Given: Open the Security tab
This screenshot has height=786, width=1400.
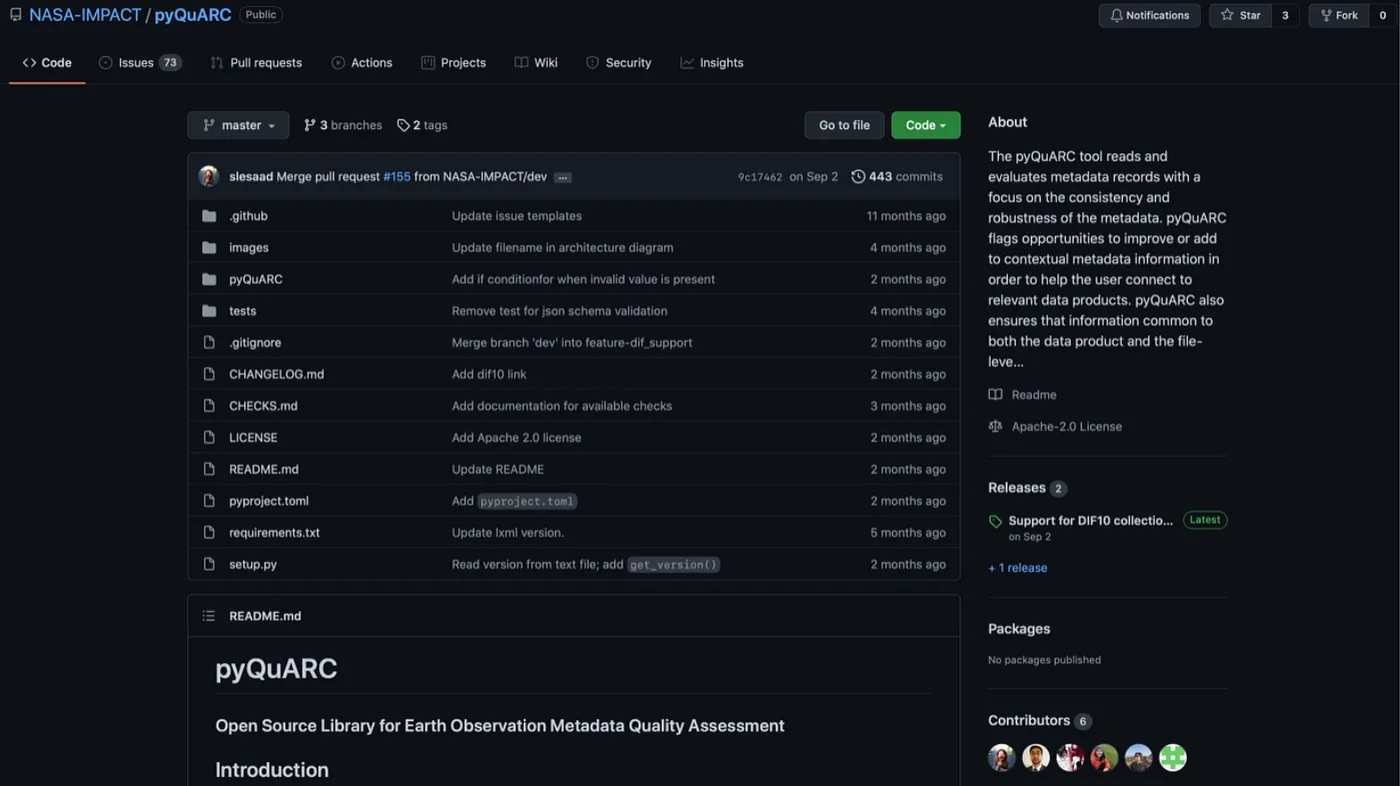Looking at the screenshot, I should click(x=619, y=62).
